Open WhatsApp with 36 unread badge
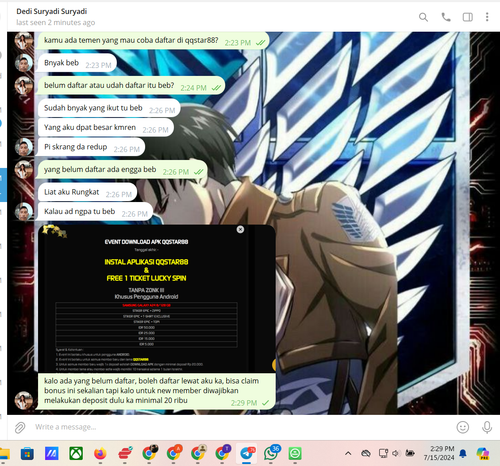Screen dimensions: 500x466 (x=271, y=453)
